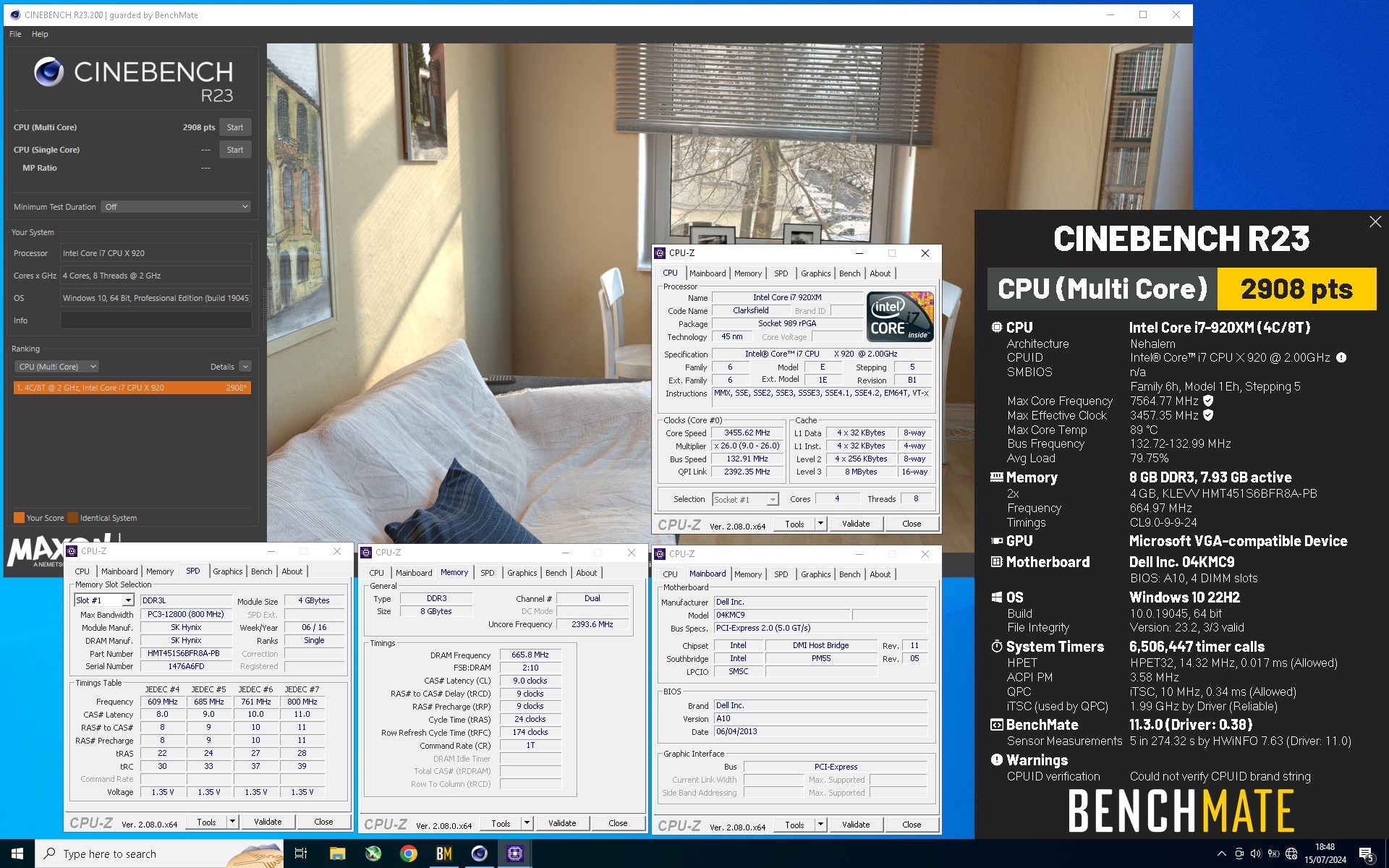Expand the Details arrow in Ranking
The width and height of the screenshot is (1389, 868).
tap(245, 367)
